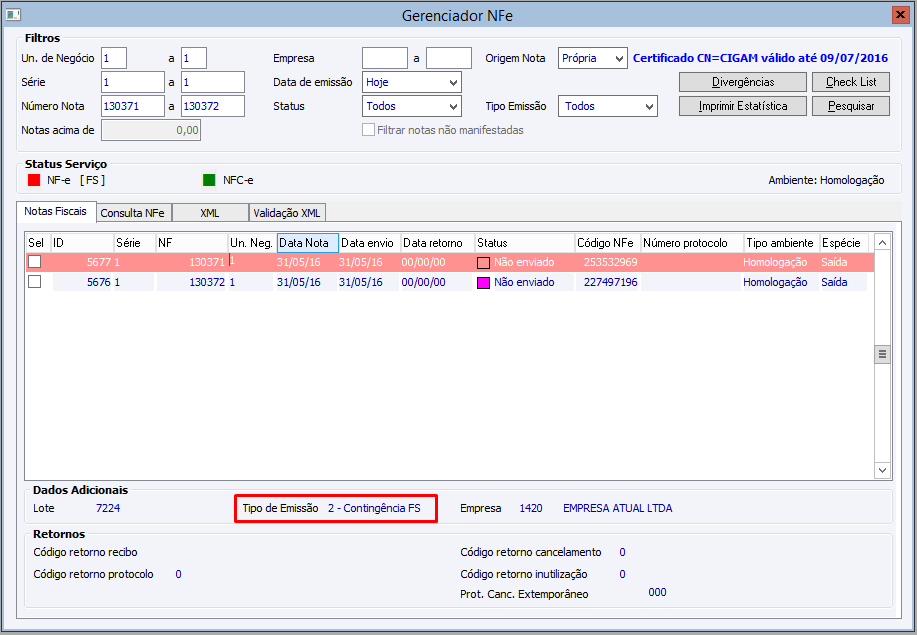
Task: Click Código NFe value 253532969
Action: click(x=611, y=263)
